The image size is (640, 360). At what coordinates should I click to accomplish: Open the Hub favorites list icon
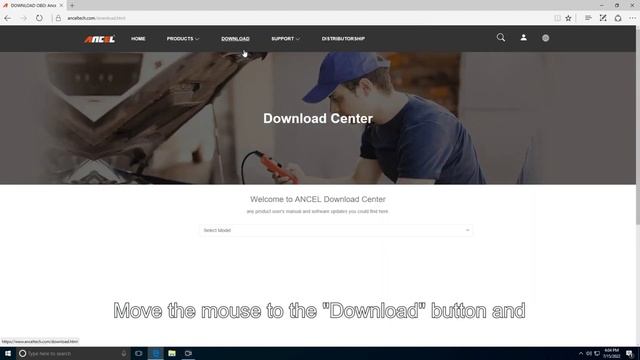[588, 18]
